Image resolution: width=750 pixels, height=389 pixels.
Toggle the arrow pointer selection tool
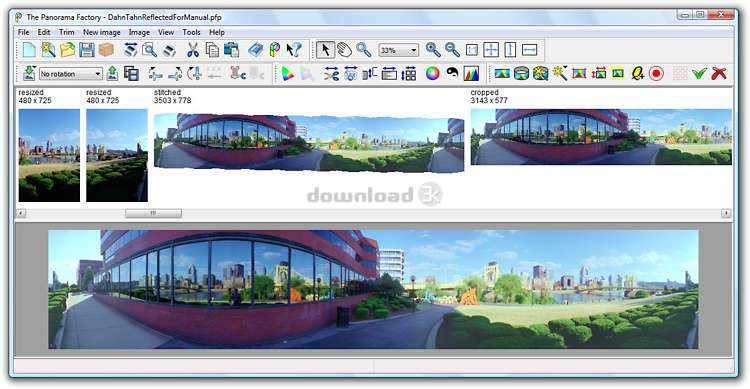tap(325, 50)
